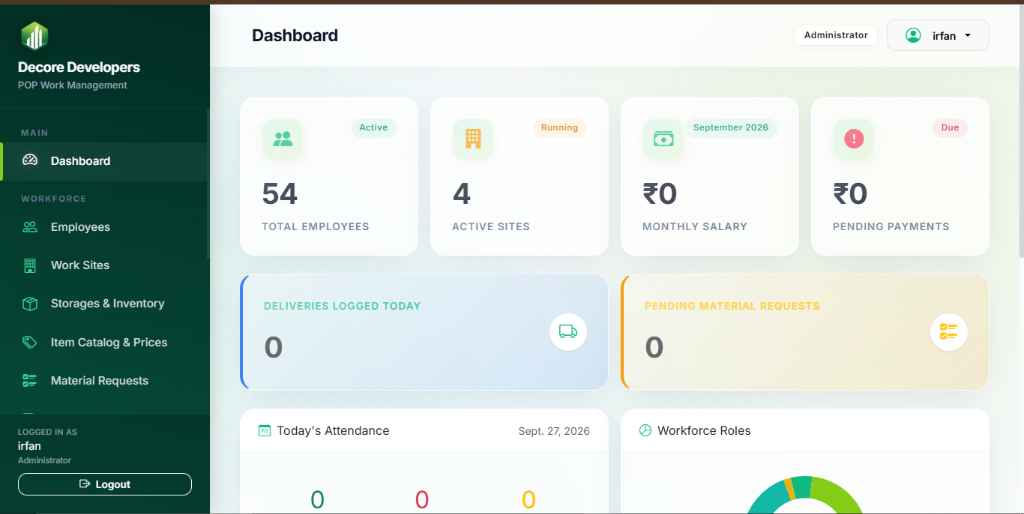Click the Sept. 27, 2026 date

pyautogui.click(x=554, y=431)
